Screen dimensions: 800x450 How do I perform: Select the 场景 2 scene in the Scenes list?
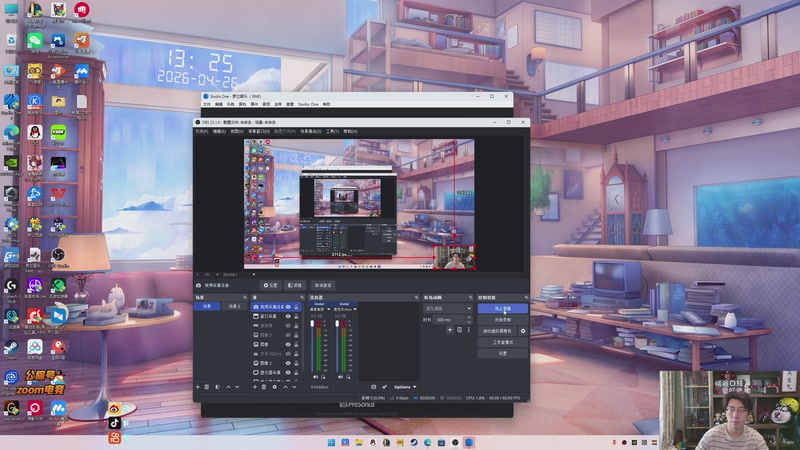(x=234, y=307)
